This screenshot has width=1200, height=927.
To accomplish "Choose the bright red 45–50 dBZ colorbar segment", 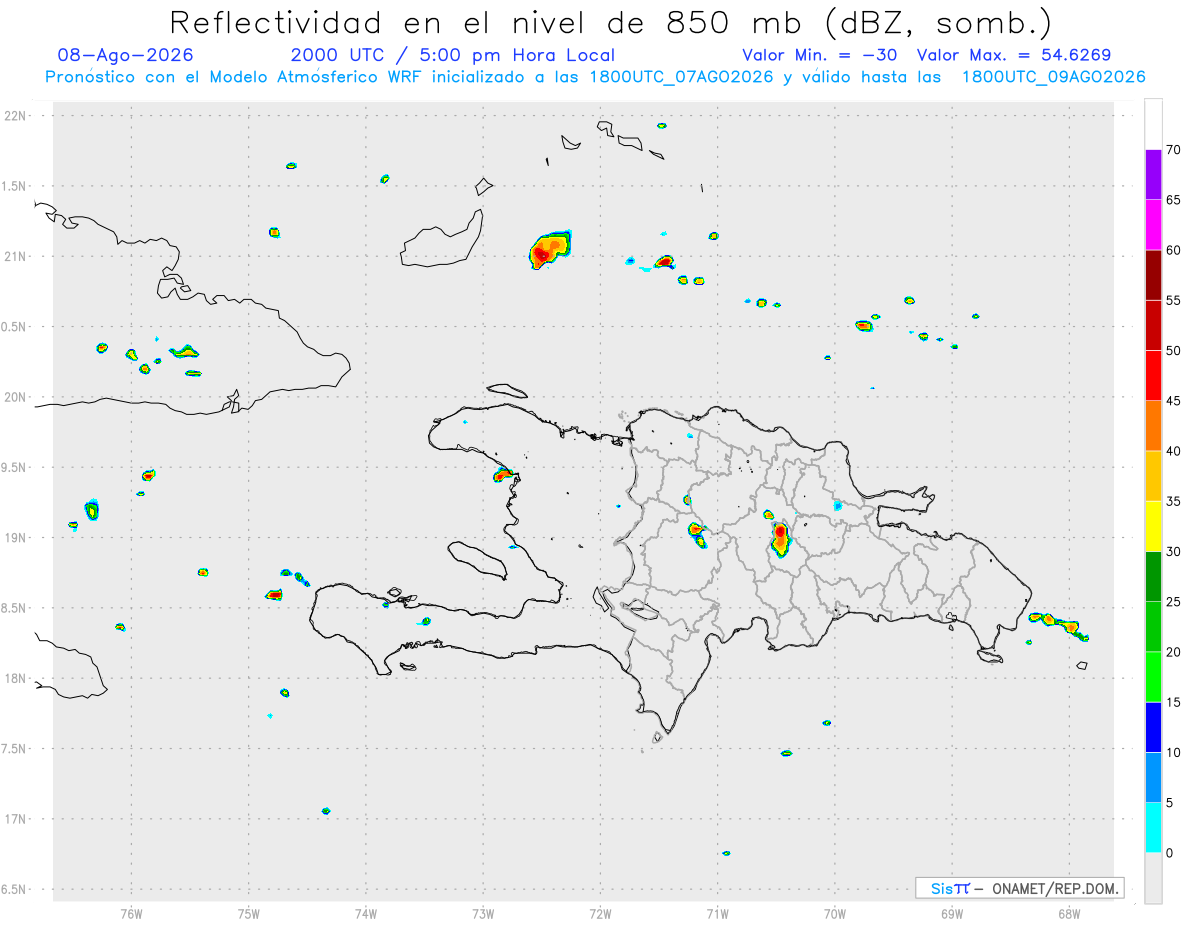I will coord(1153,376).
